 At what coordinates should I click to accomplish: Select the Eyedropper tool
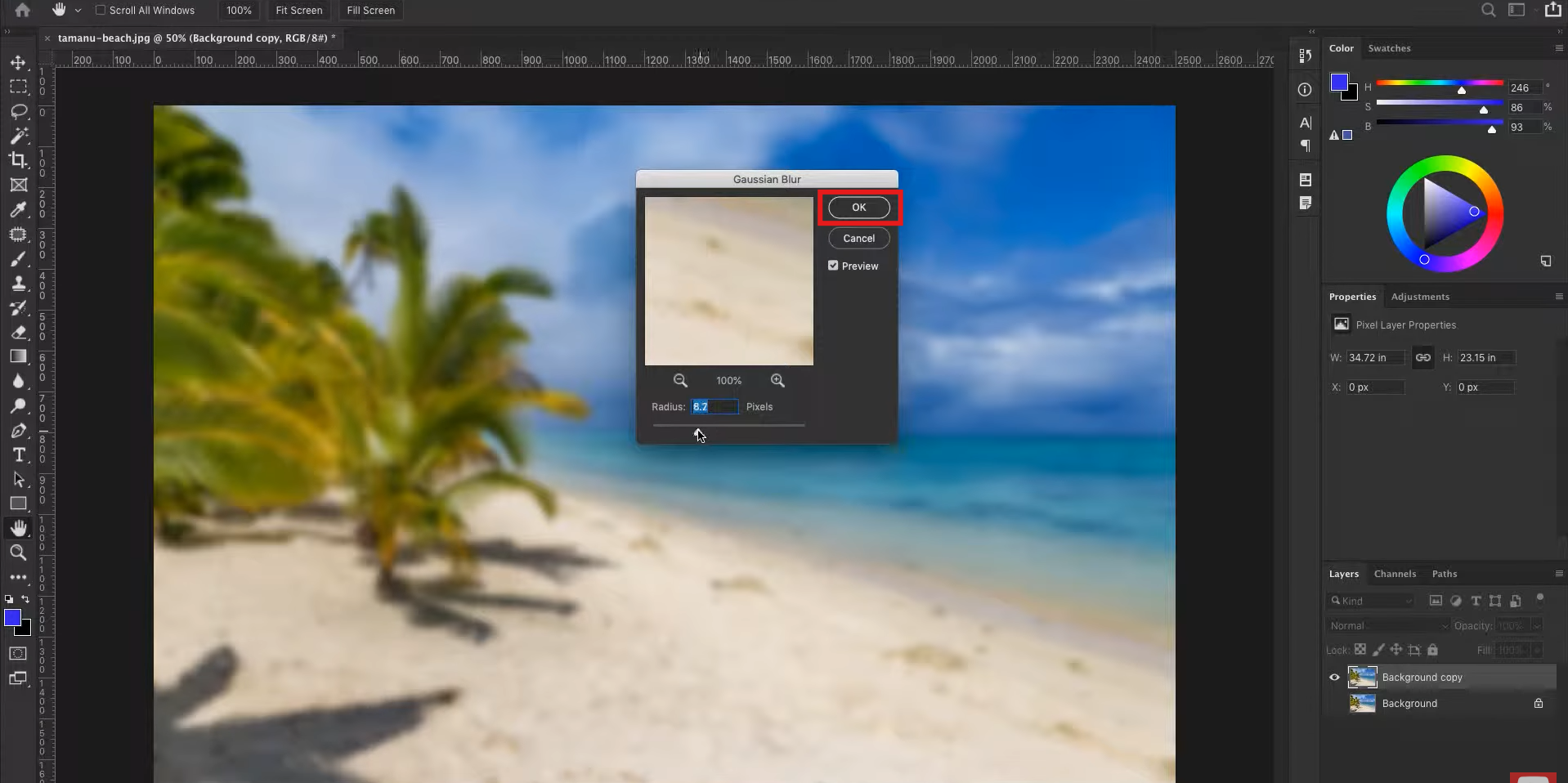point(18,210)
